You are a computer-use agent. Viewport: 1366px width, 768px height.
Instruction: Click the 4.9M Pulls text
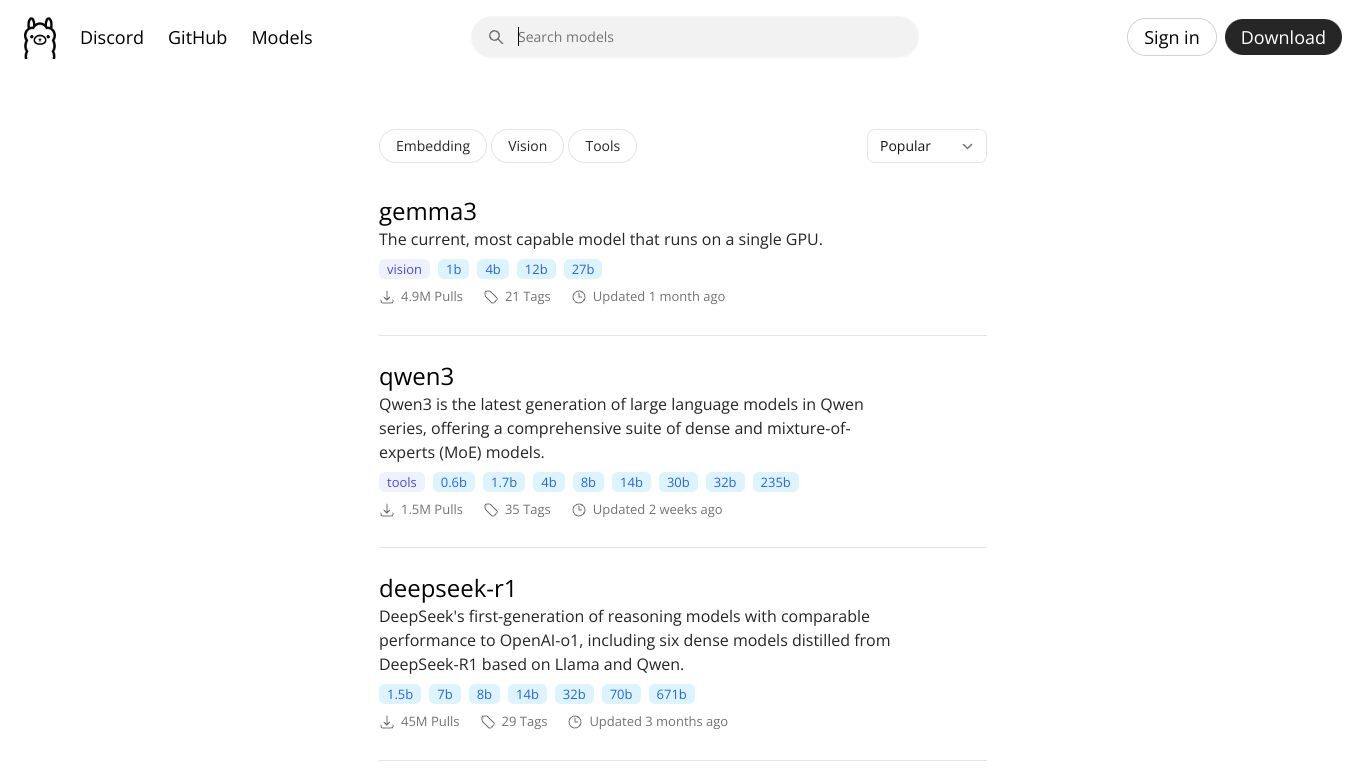(432, 297)
